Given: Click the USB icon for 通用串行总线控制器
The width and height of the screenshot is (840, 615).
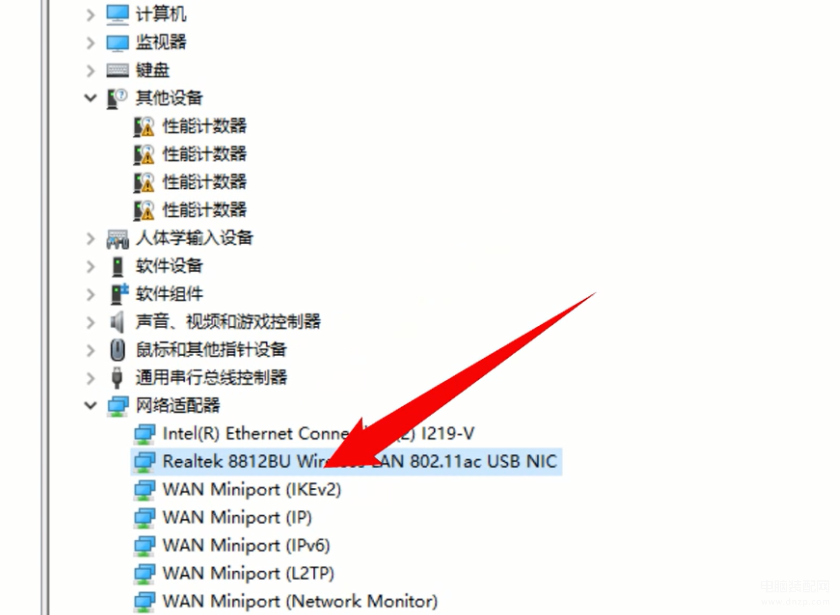Looking at the screenshot, I should pyautogui.click(x=117, y=378).
